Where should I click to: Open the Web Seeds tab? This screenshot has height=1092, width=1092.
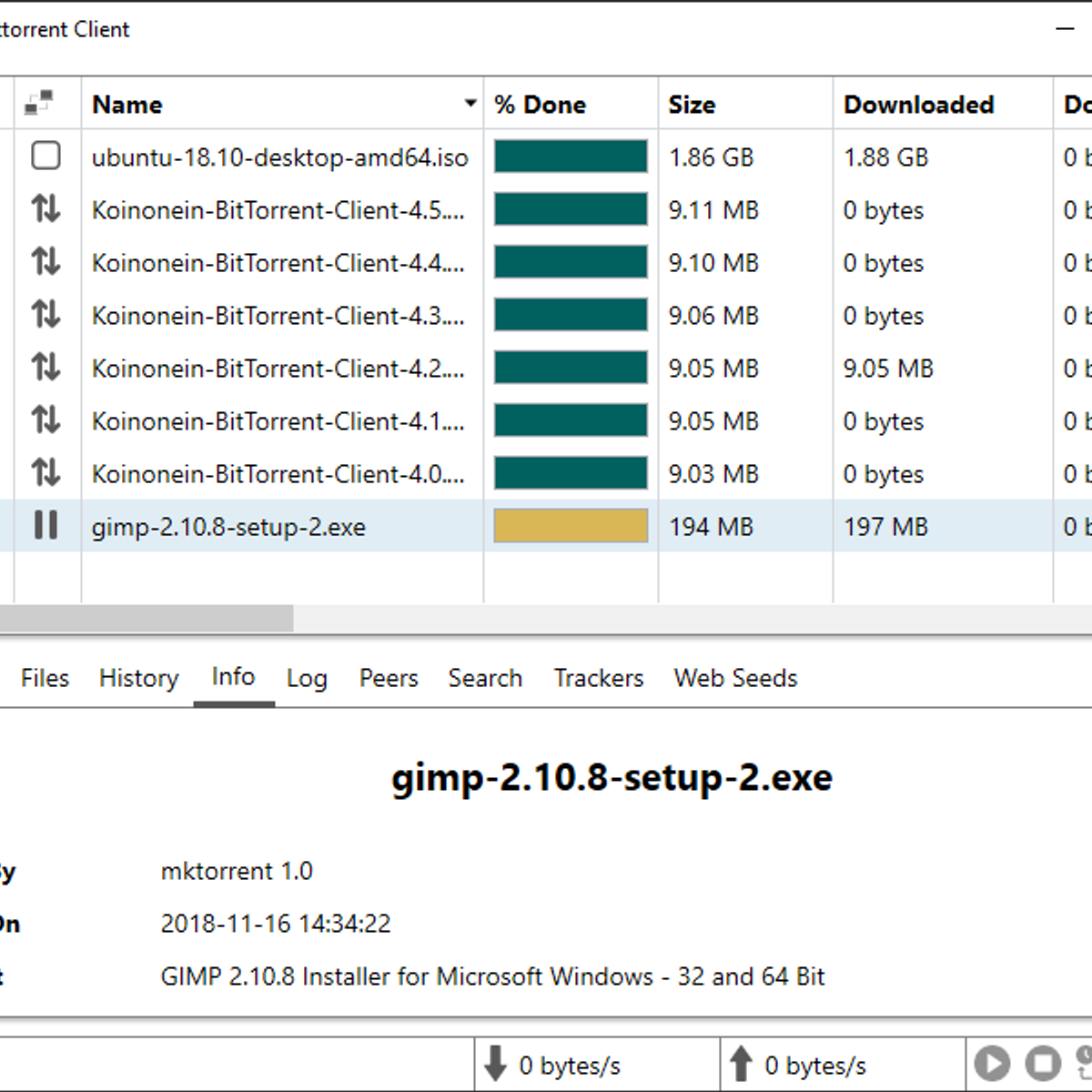[735, 678]
